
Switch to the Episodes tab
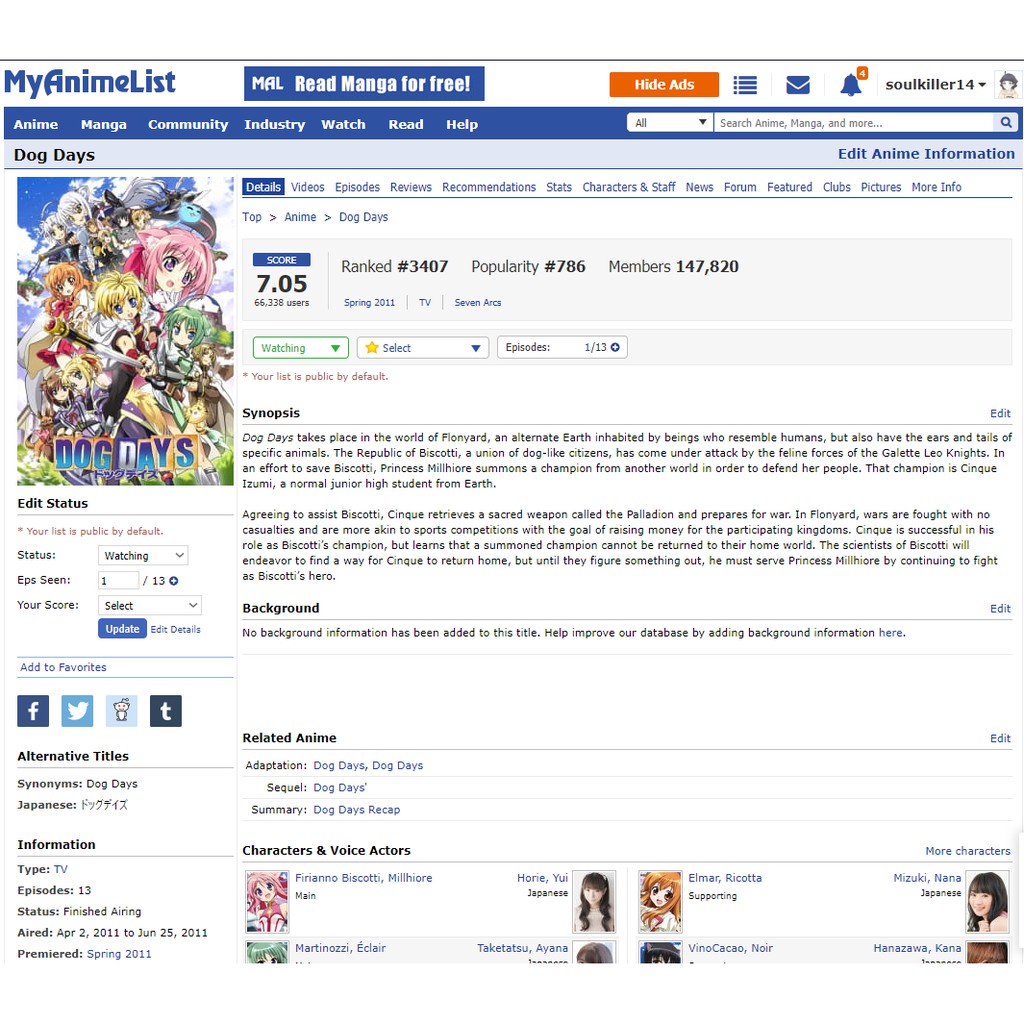point(357,187)
